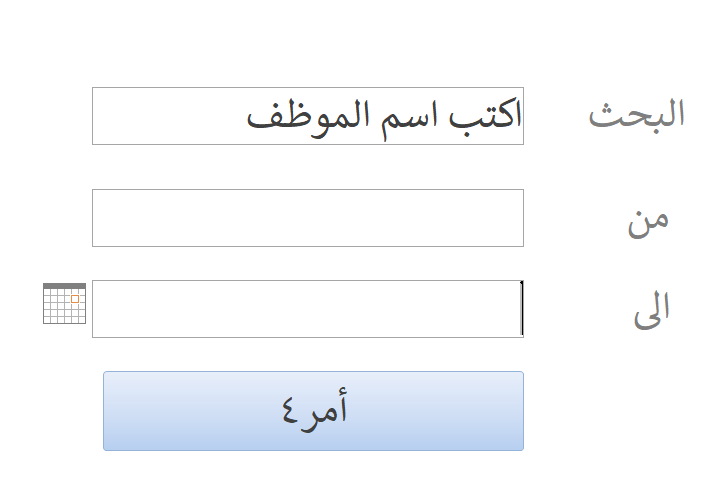This screenshot has height=502, width=714.
Task: Focus the البحث search text box
Action: [x=308, y=116]
